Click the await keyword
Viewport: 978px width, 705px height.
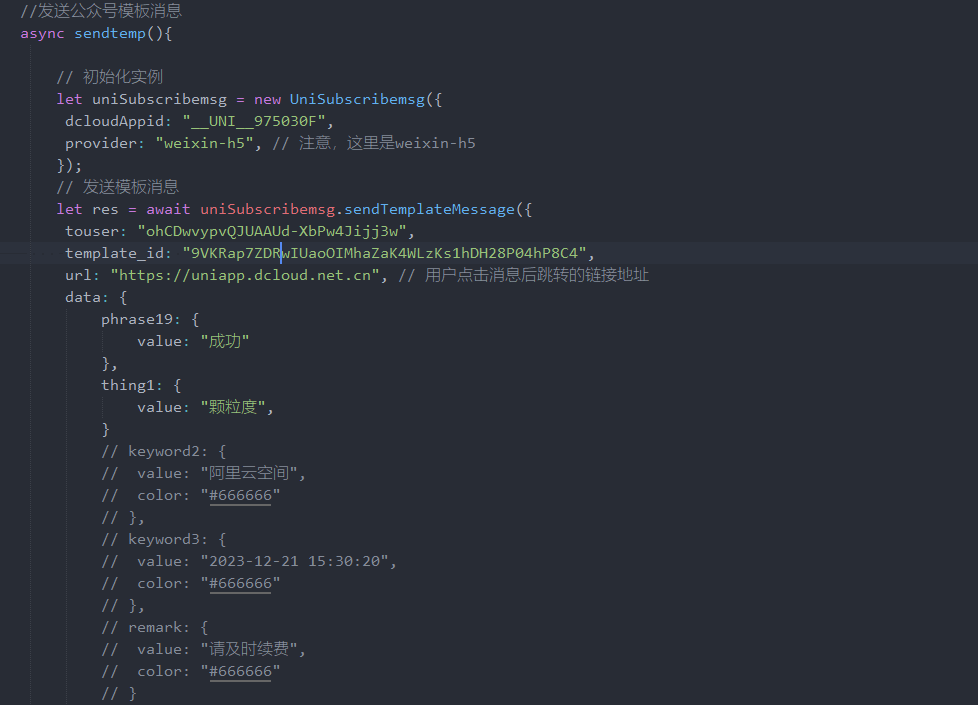(x=168, y=209)
